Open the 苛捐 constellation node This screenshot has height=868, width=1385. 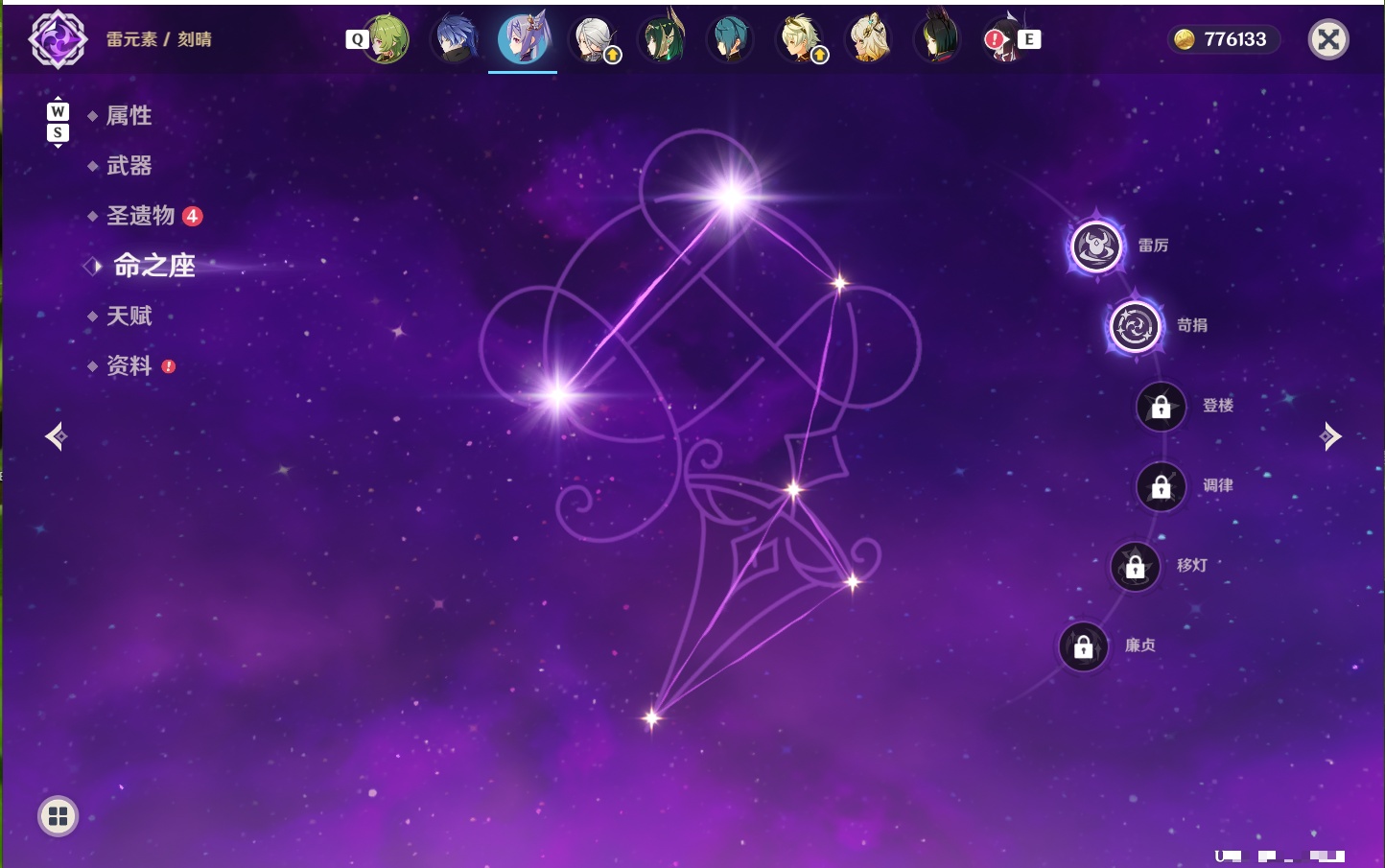(1135, 326)
